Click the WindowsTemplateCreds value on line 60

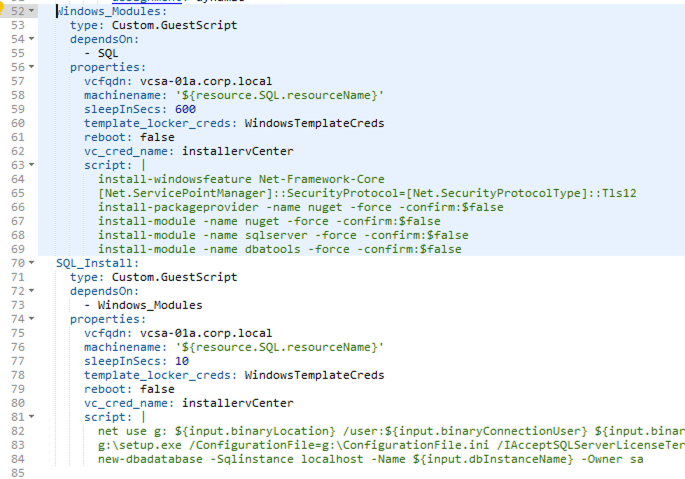pyautogui.click(x=314, y=123)
